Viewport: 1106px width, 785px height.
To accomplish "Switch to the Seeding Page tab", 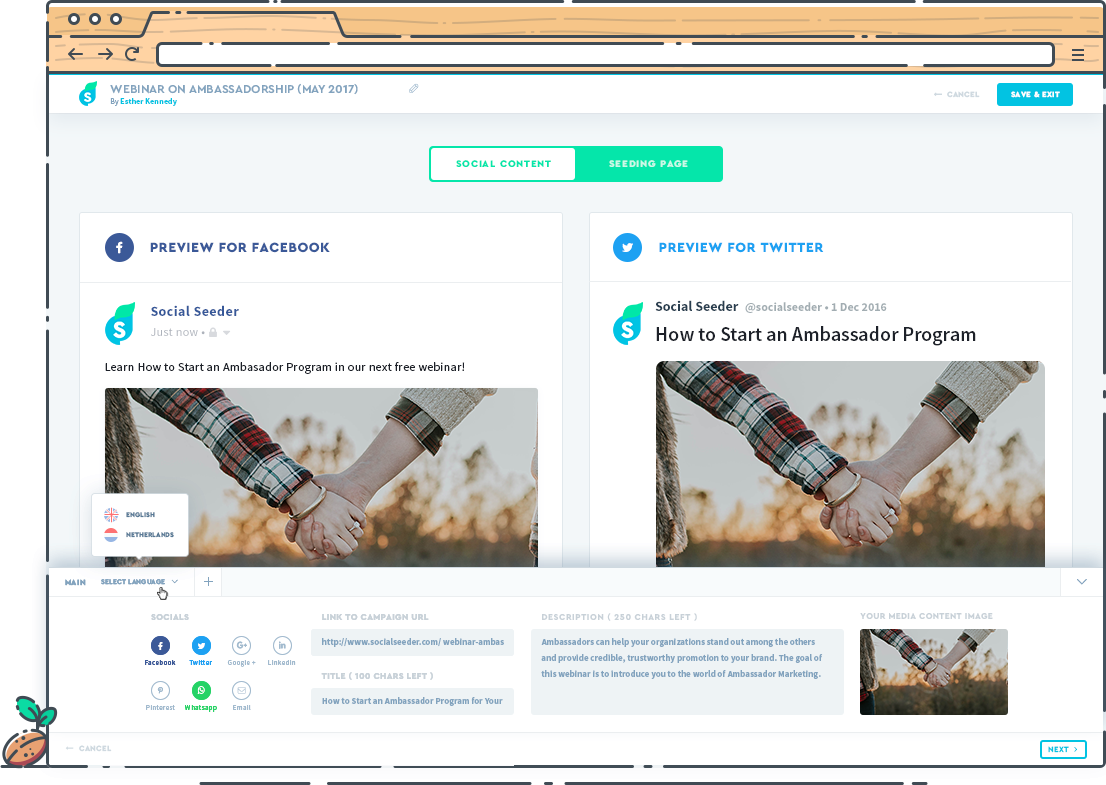I will [x=648, y=163].
